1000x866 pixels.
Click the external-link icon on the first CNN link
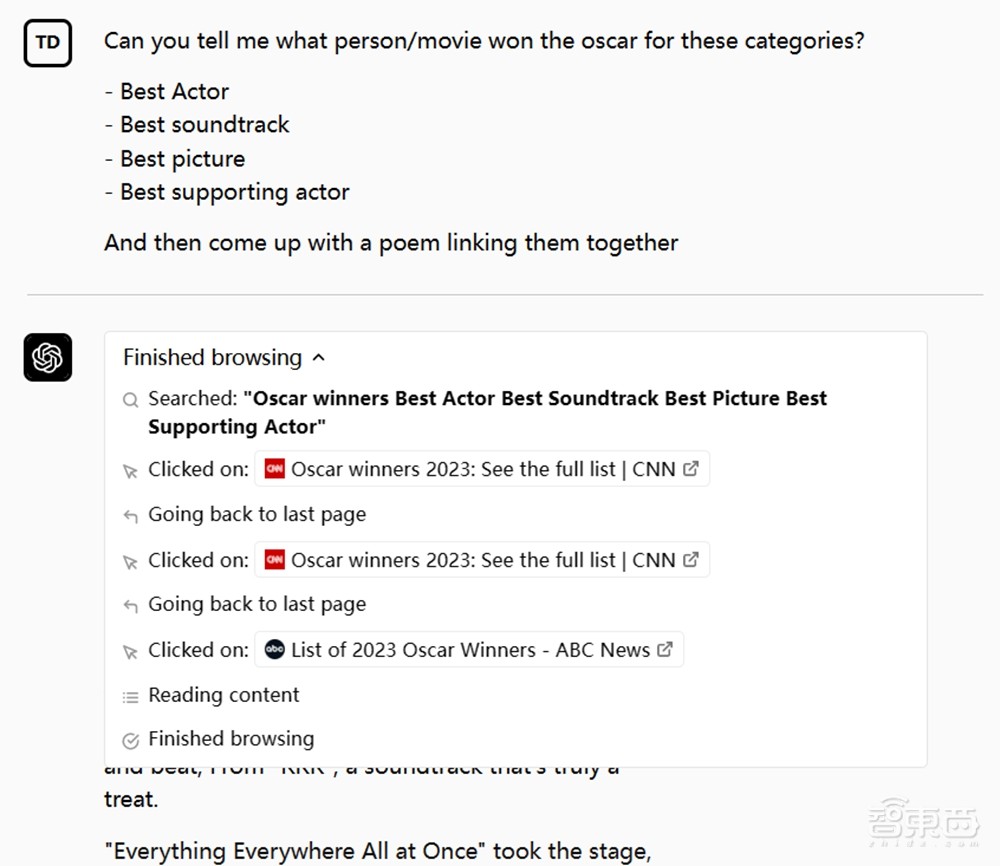click(x=691, y=469)
